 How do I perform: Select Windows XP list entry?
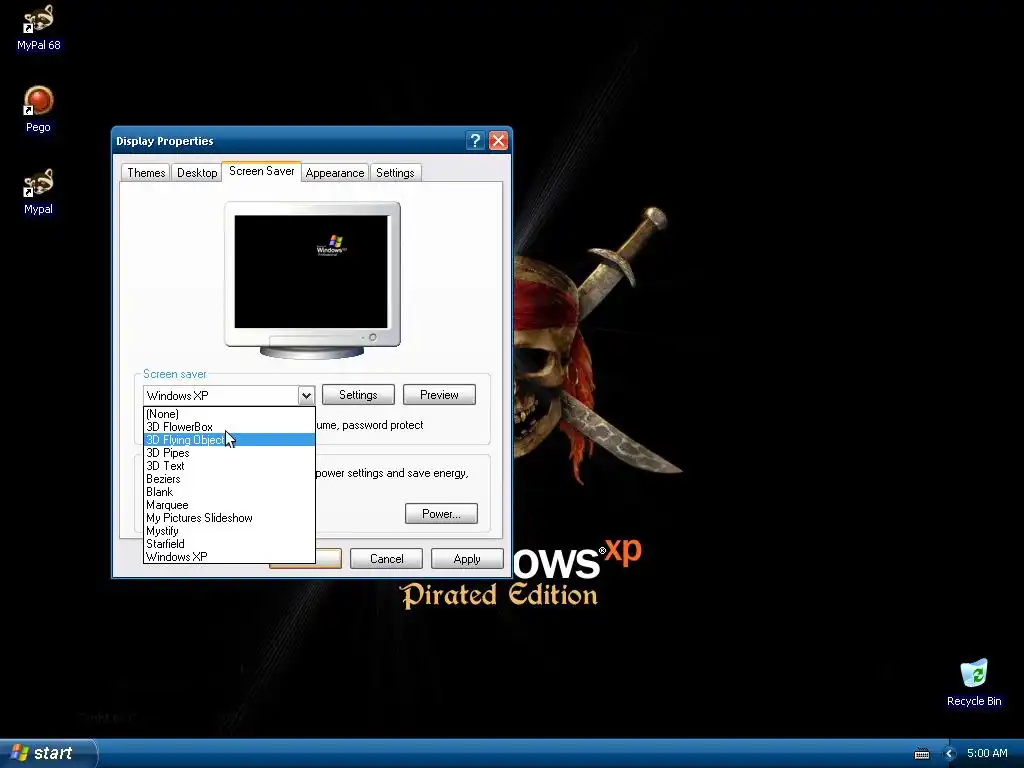tap(229, 556)
